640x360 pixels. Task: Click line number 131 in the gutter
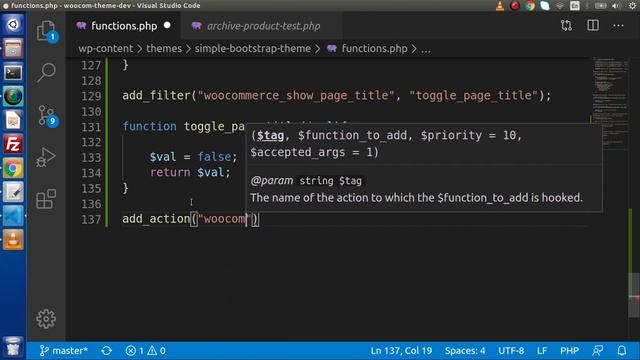(91, 127)
